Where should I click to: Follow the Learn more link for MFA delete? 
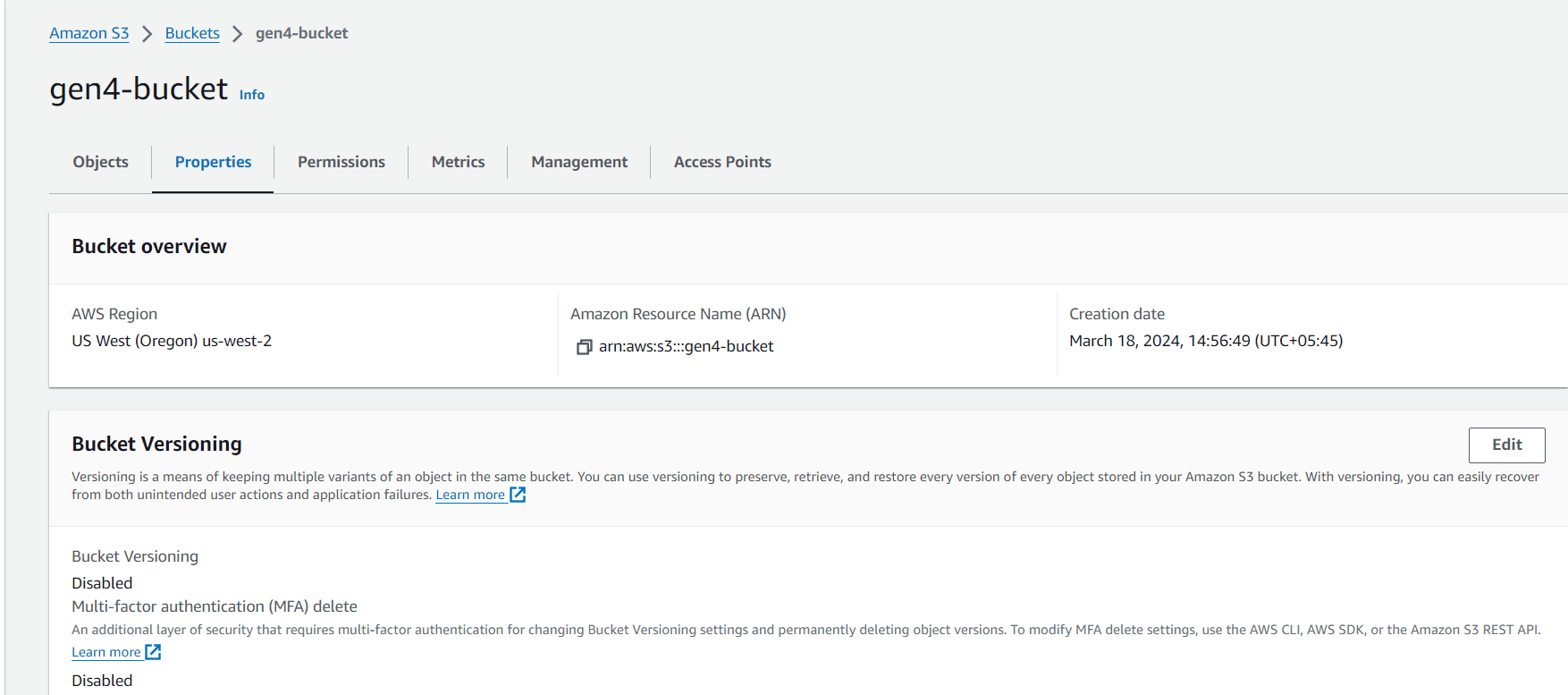pos(106,652)
